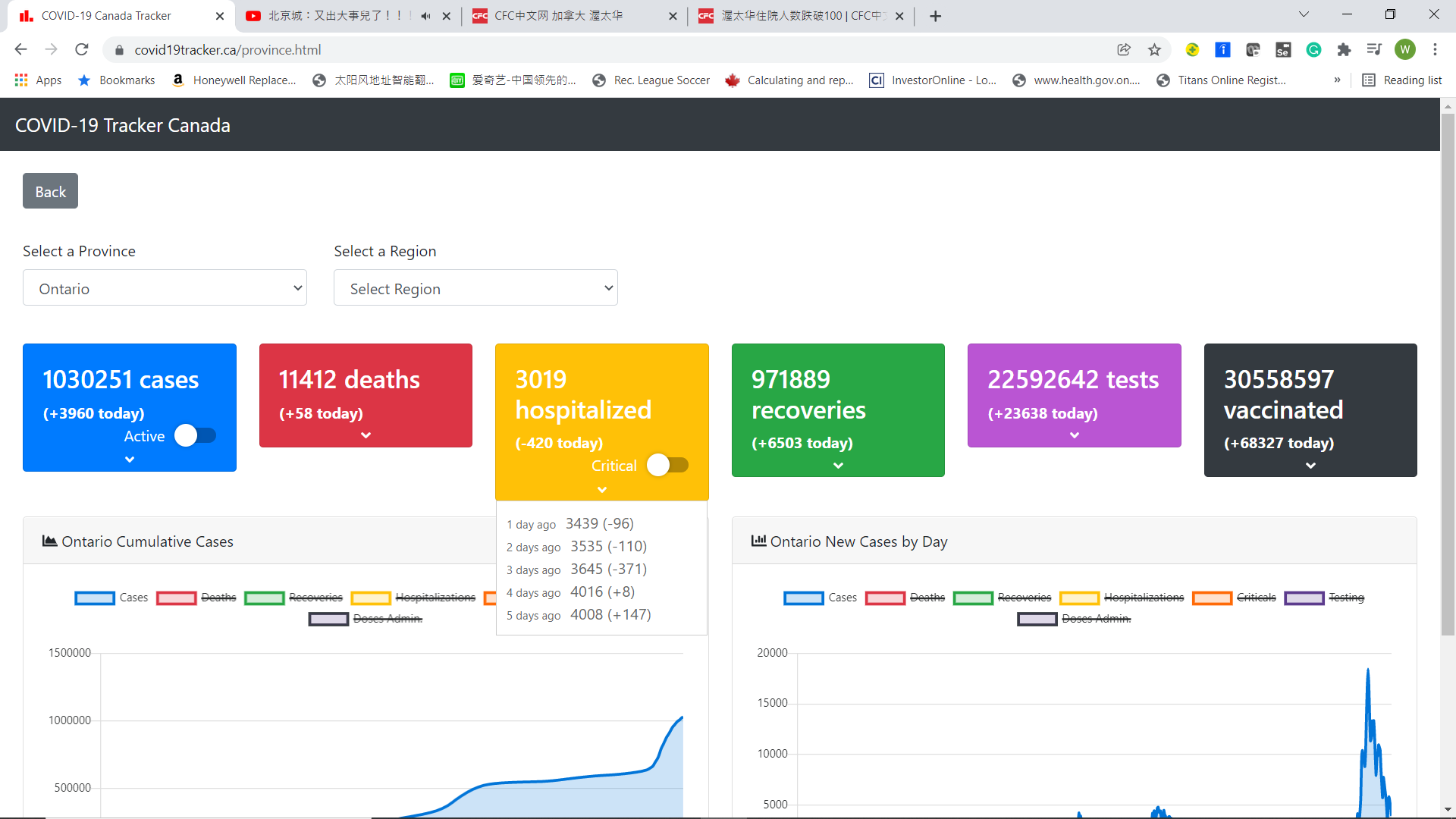Viewport: 1456px width, 819px height.
Task: Open the Province dropdown showing Ontario
Action: pyautogui.click(x=165, y=288)
